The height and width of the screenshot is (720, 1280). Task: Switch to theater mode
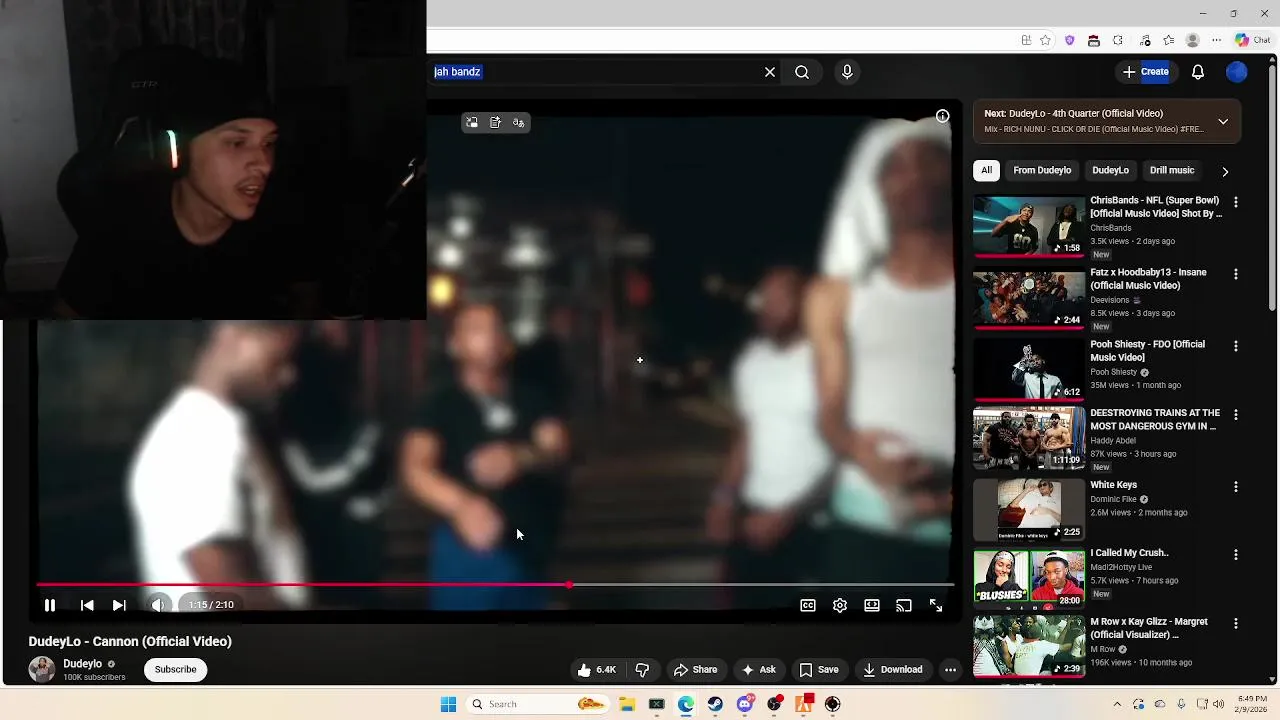(872, 605)
